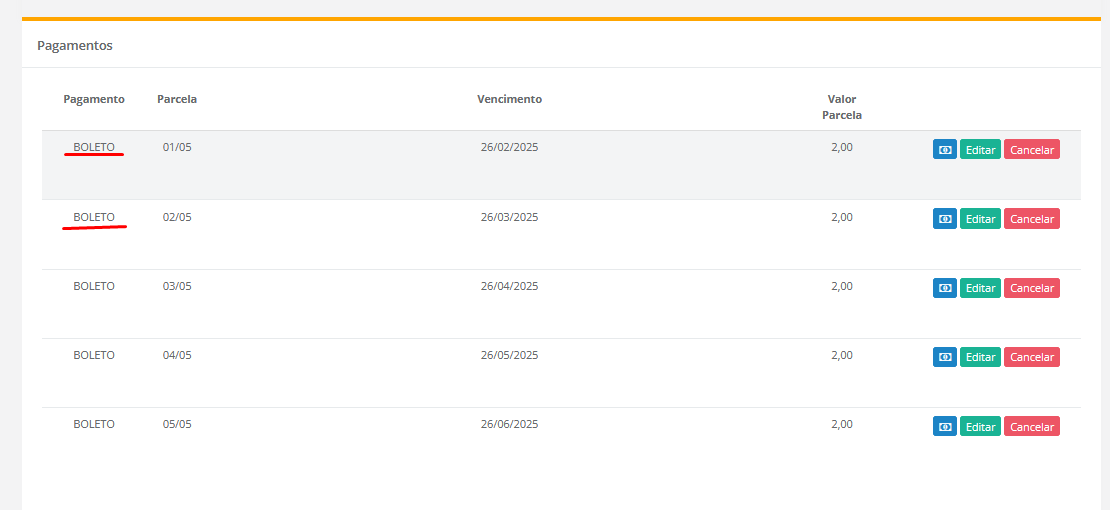Cancel installment 01/05
Screen dimensions: 1110x510
click(1031, 149)
